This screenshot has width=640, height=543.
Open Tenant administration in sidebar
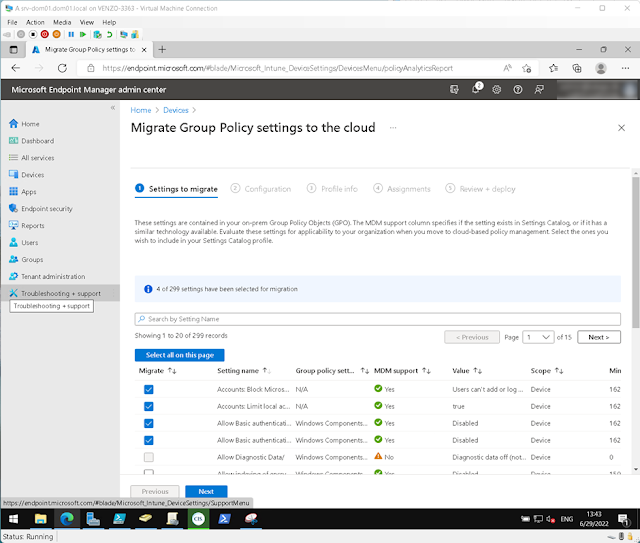[x=47, y=276]
